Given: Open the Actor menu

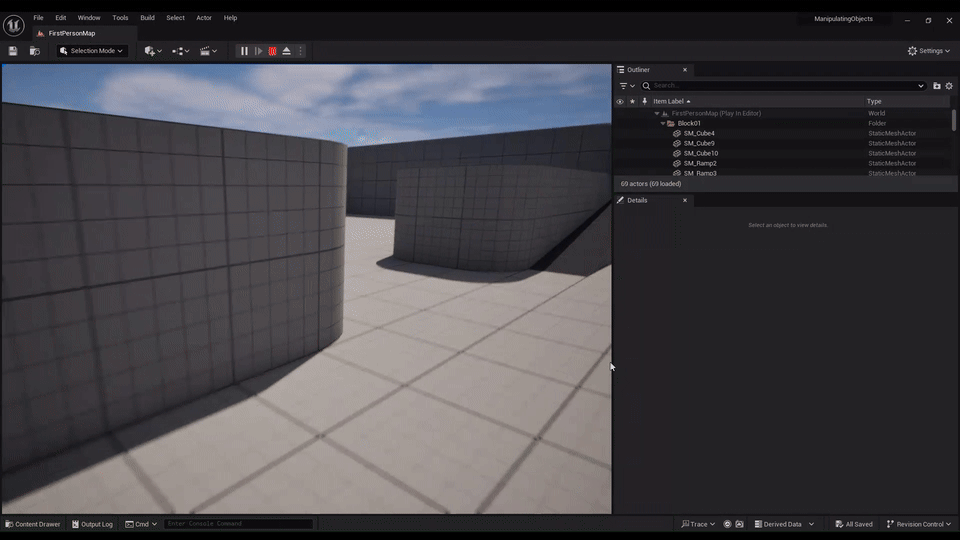Looking at the screenshot, I should click(204, 18).
